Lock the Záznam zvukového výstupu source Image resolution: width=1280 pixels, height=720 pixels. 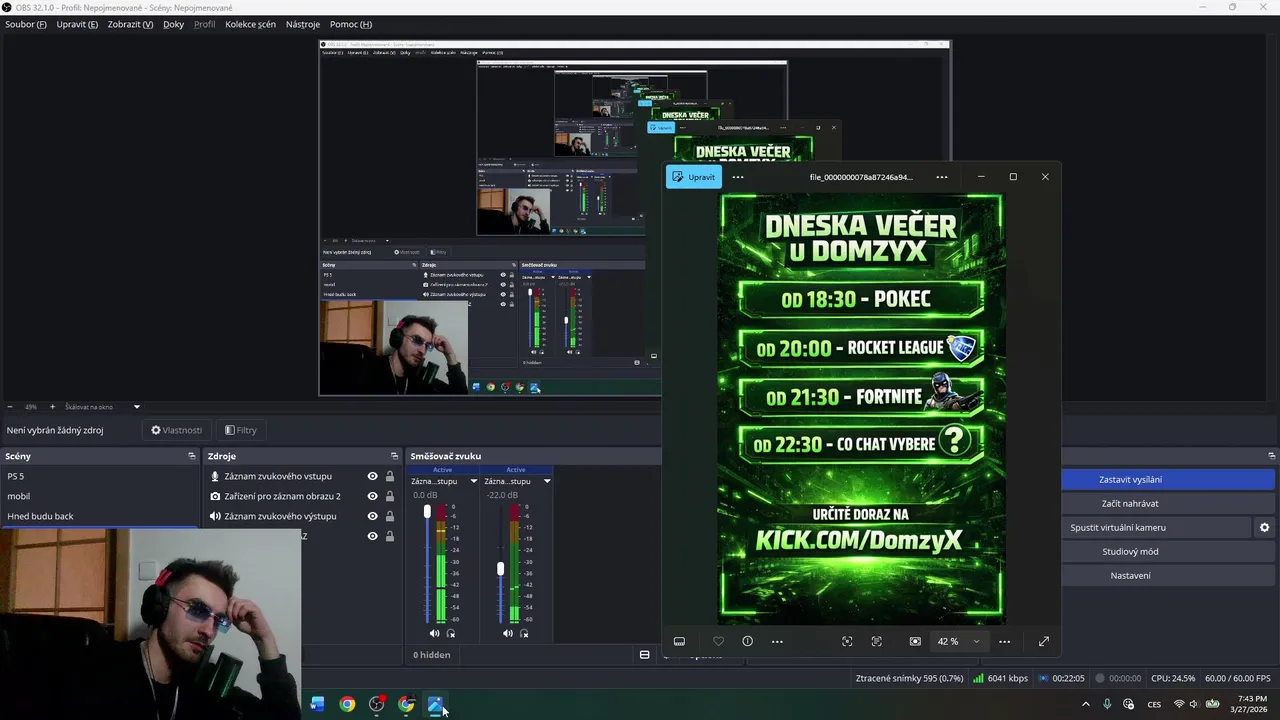tap(390, 516)
